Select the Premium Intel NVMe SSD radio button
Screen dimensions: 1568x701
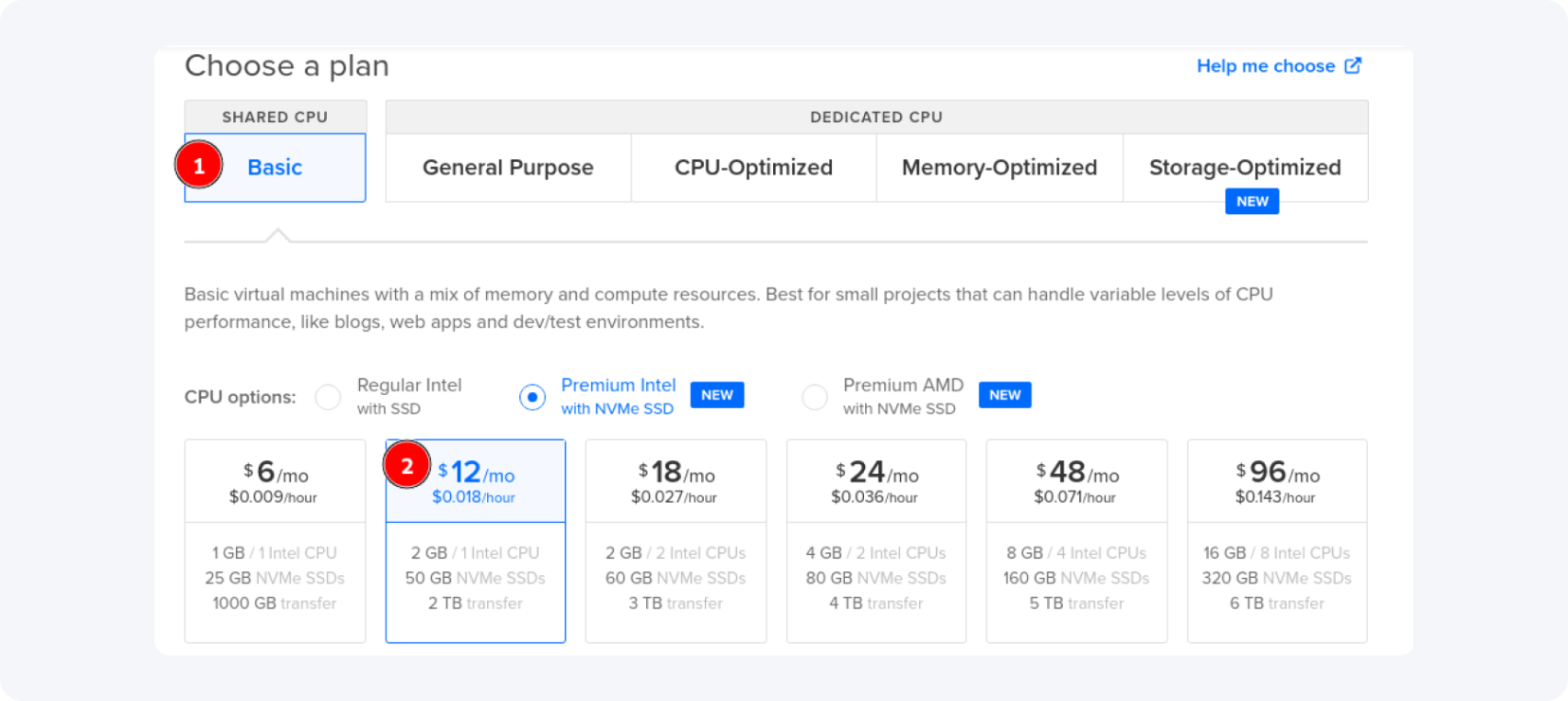tap(532, 397)
